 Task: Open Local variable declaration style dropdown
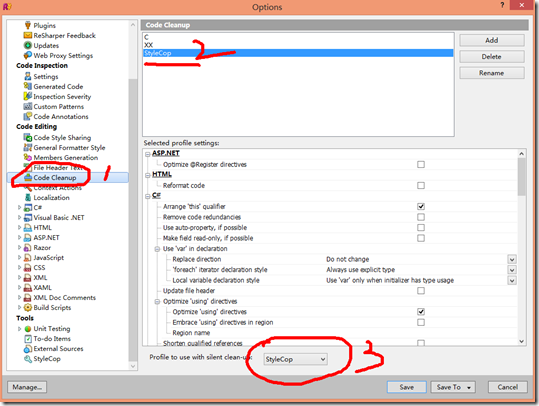click(x=512, y=281)
